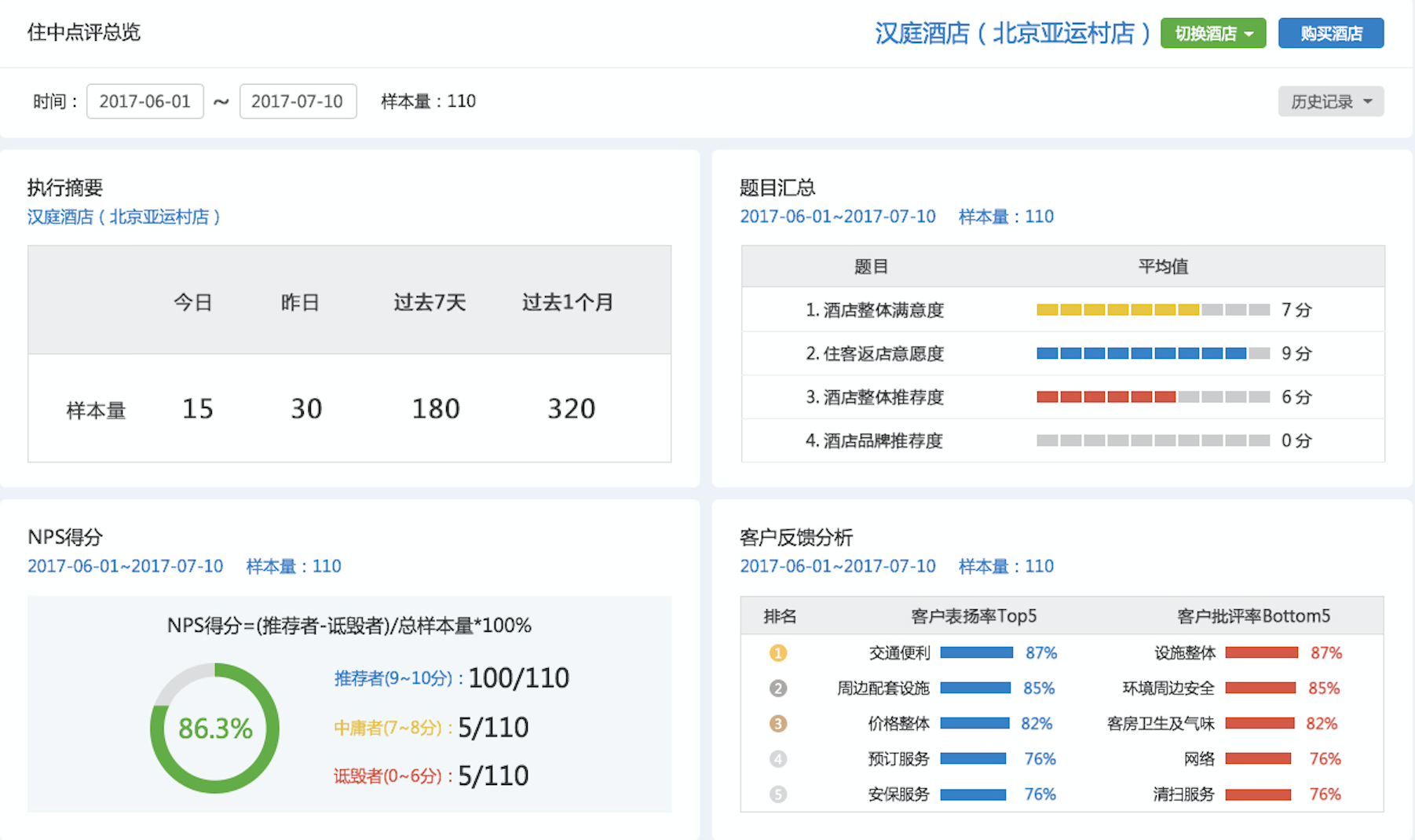Viewport: 1415px width, 840px height.
Task: Click the 购买酒店 button
Action: (x=1331, y=33)
